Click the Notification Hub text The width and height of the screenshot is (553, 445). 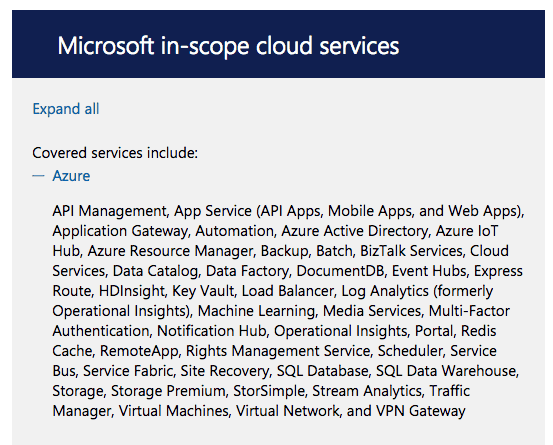click(x=211, y=331)
